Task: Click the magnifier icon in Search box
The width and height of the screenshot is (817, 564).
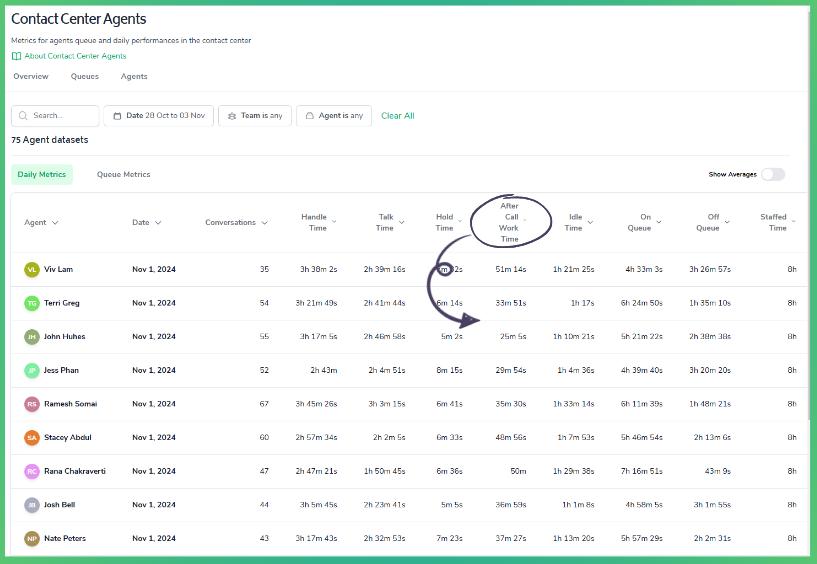Action: pos(23,116)
